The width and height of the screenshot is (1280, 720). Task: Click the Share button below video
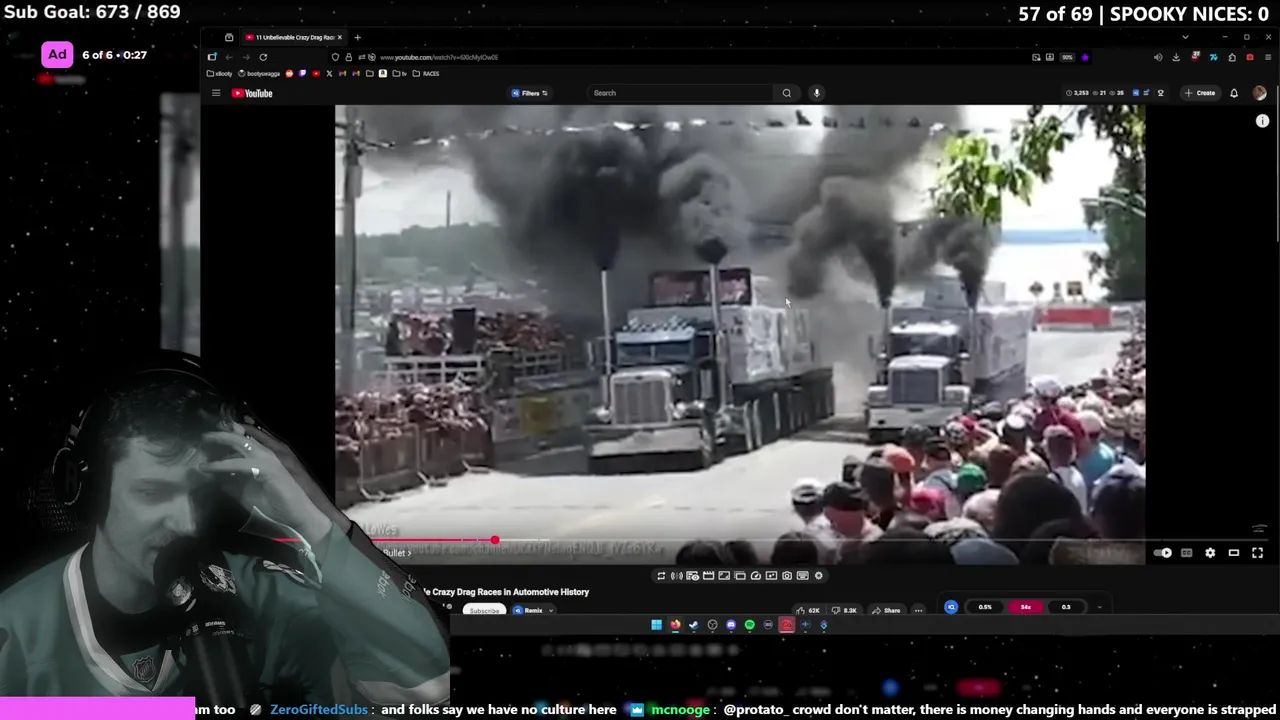coord(885,610)
